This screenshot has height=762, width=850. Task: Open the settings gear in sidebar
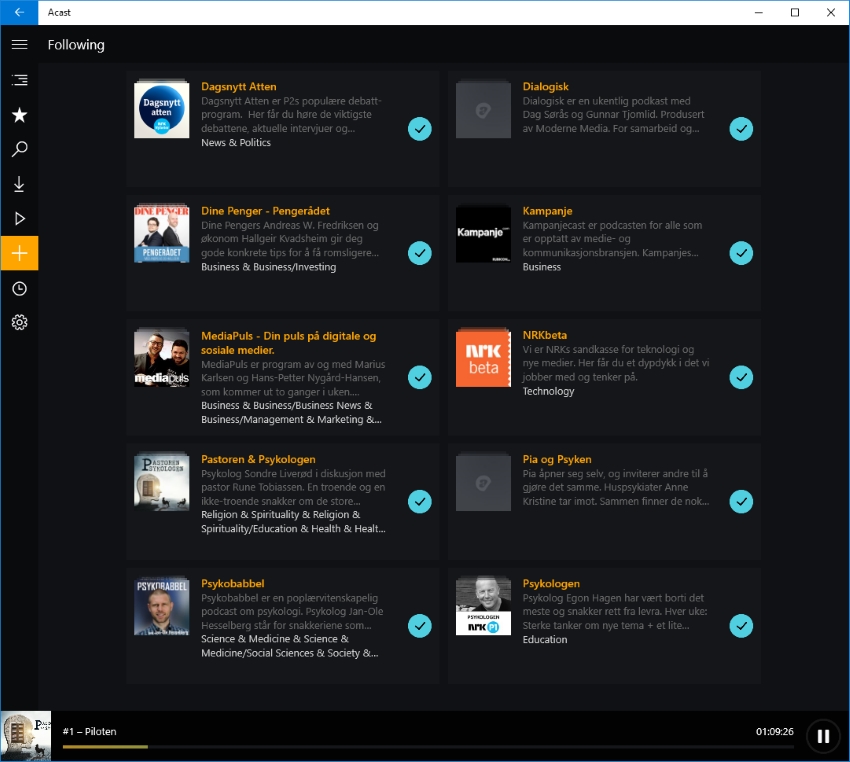point(19,322)
